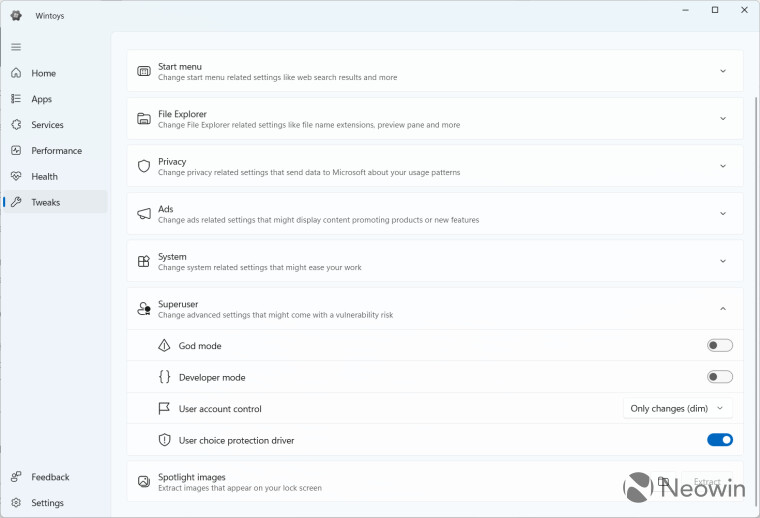Open the Apps page
The image size is (760, 518).
(55, 99)
